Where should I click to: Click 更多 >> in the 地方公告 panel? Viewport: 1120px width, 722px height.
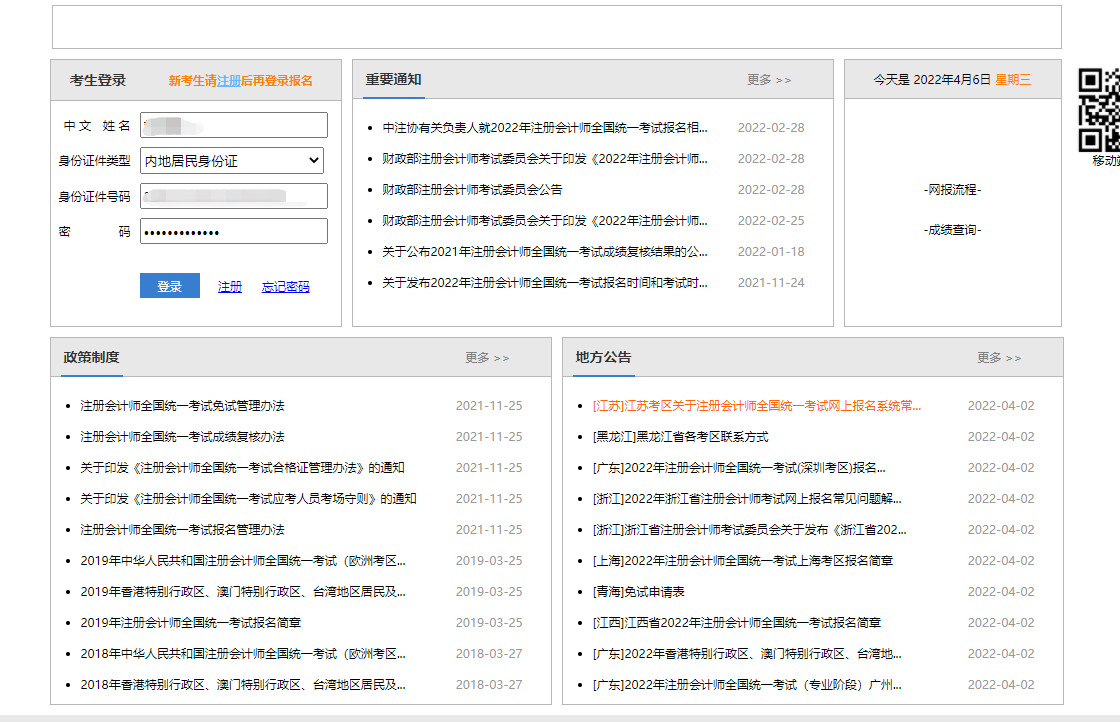coord(998,357)
